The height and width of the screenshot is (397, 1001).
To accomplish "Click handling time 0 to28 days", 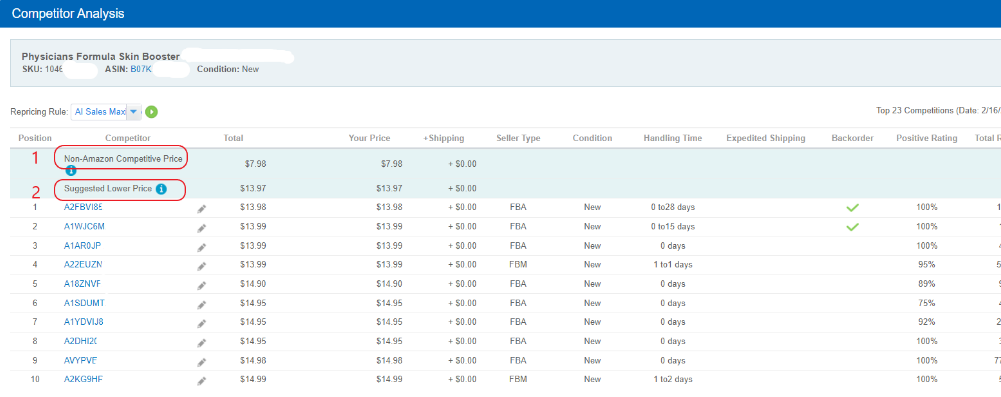I will pos(672,207).
